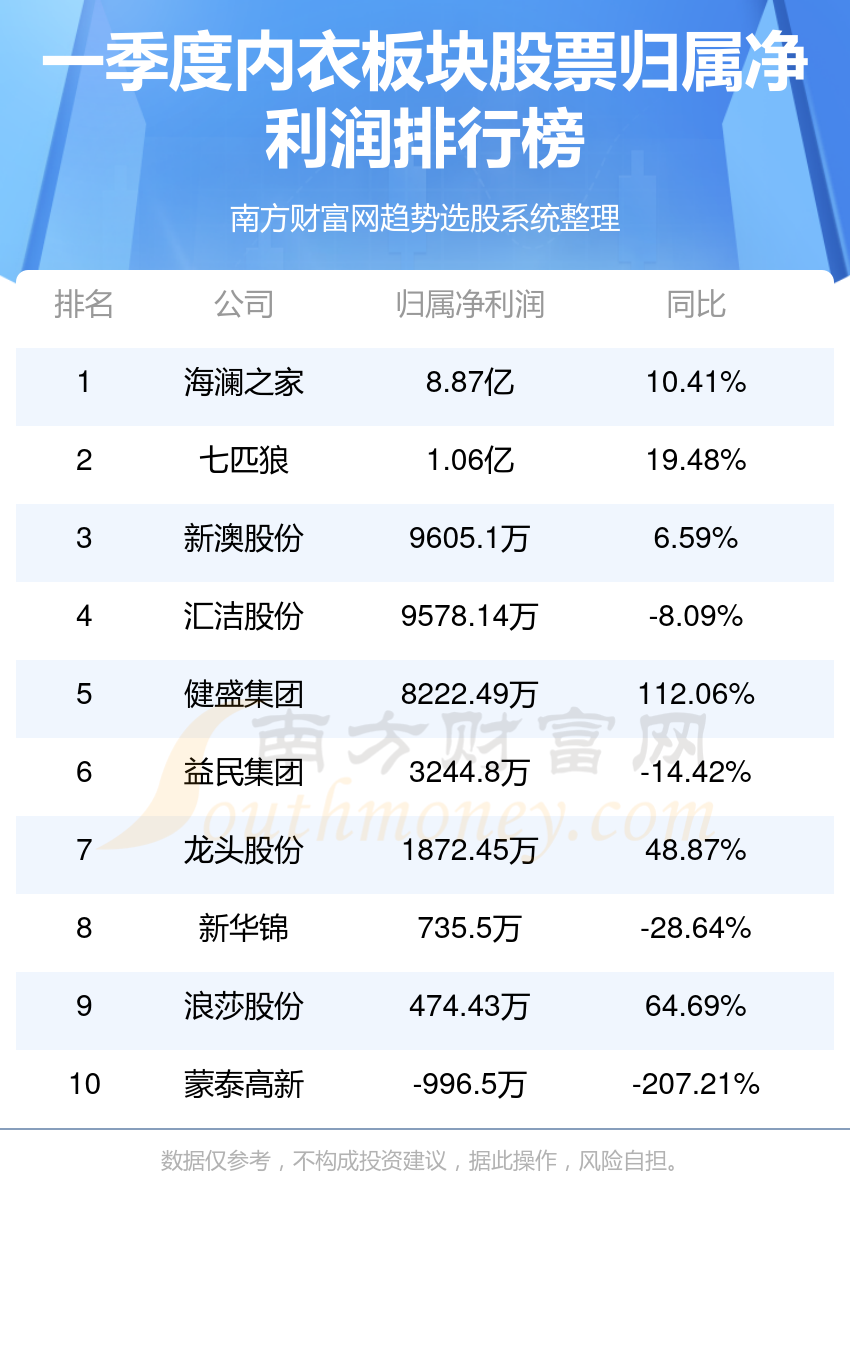Select company name 七匹狼
Screen dimensions: 850x1350
243,460
